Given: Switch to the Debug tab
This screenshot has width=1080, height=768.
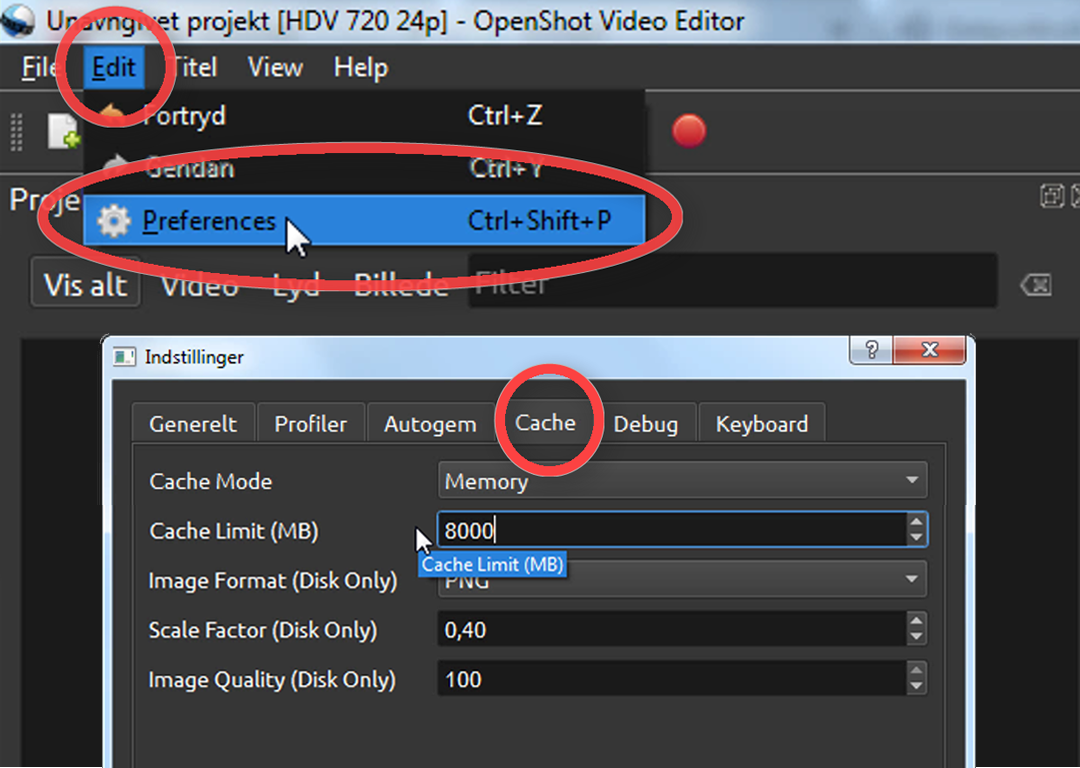Looking at the screenshot, I should point(645,424).
